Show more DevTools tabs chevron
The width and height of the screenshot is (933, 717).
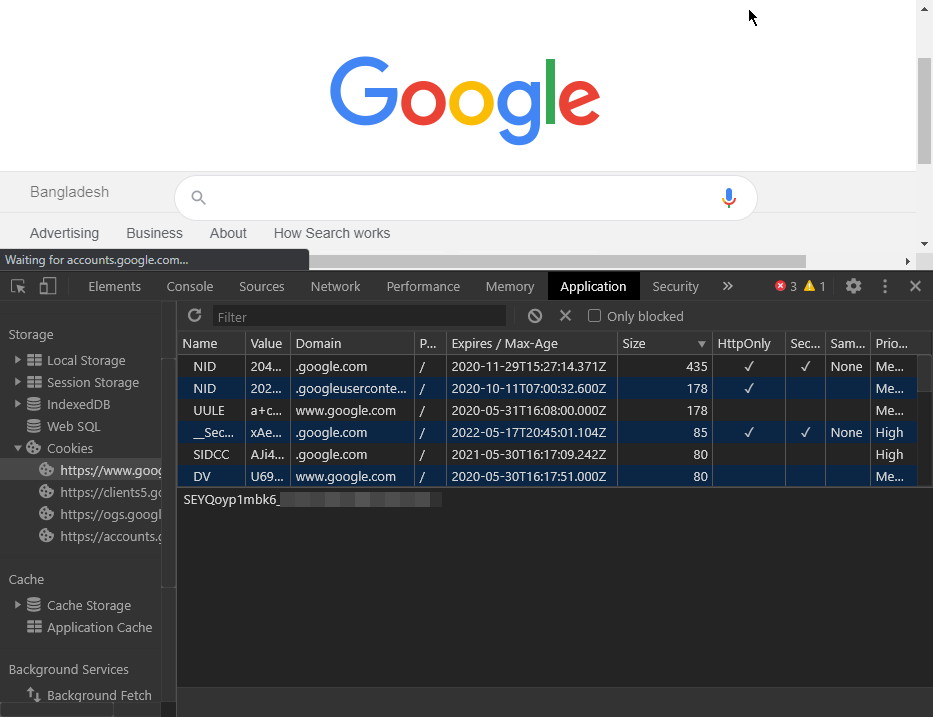pyautogui.click(x=727, y=286)
